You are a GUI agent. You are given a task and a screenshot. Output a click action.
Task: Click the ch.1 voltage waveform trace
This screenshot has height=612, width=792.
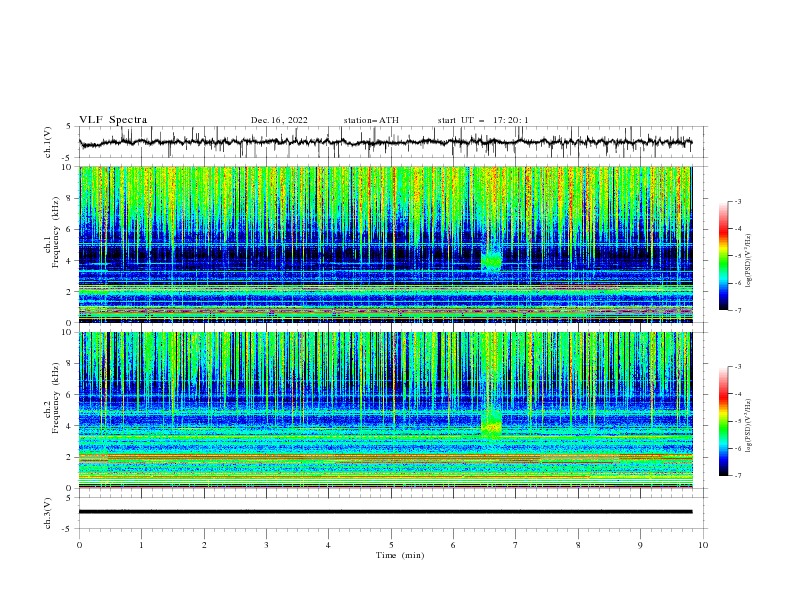(385, 142)
